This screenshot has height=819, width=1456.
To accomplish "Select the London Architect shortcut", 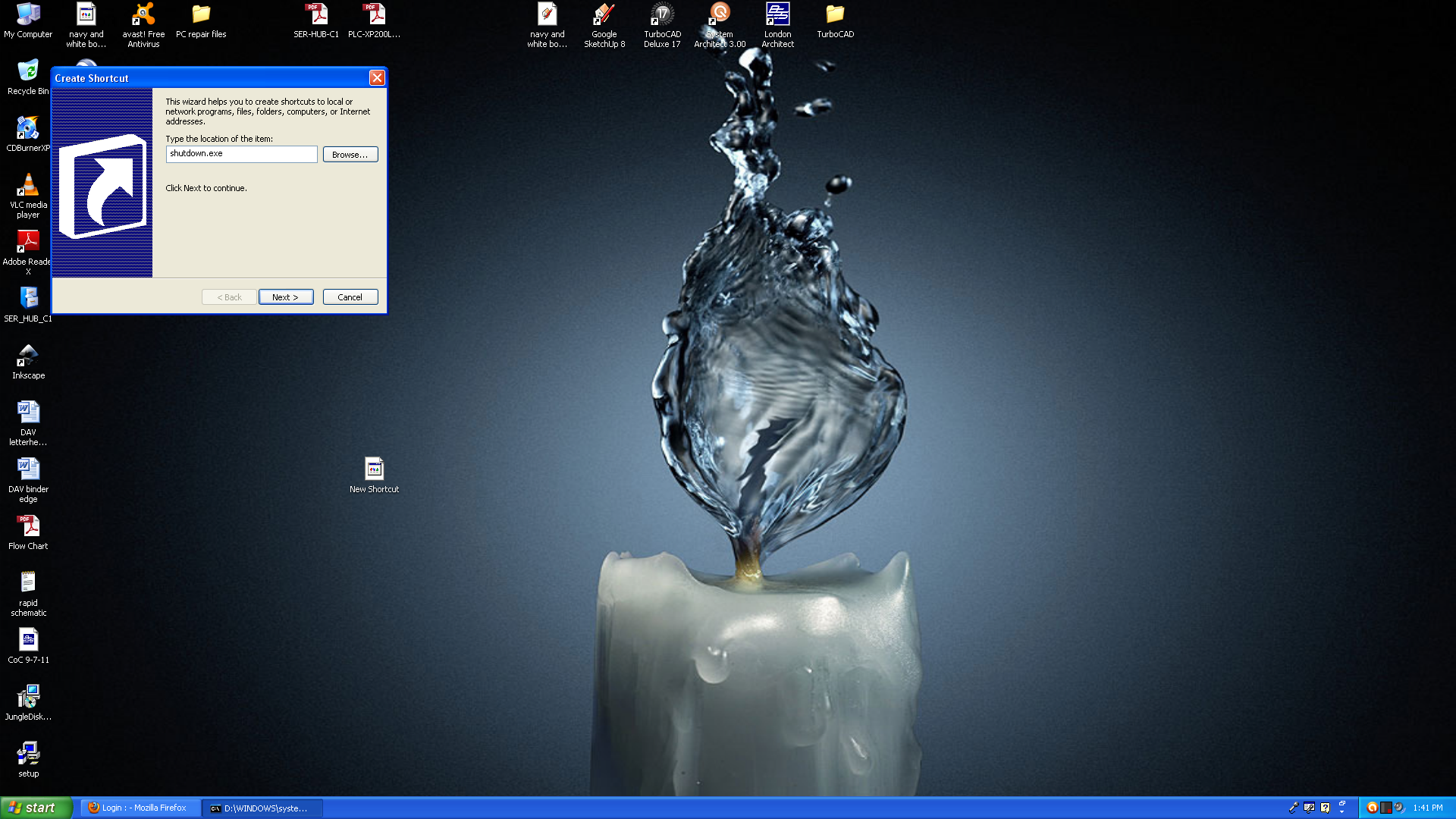I will coord(777,25).
